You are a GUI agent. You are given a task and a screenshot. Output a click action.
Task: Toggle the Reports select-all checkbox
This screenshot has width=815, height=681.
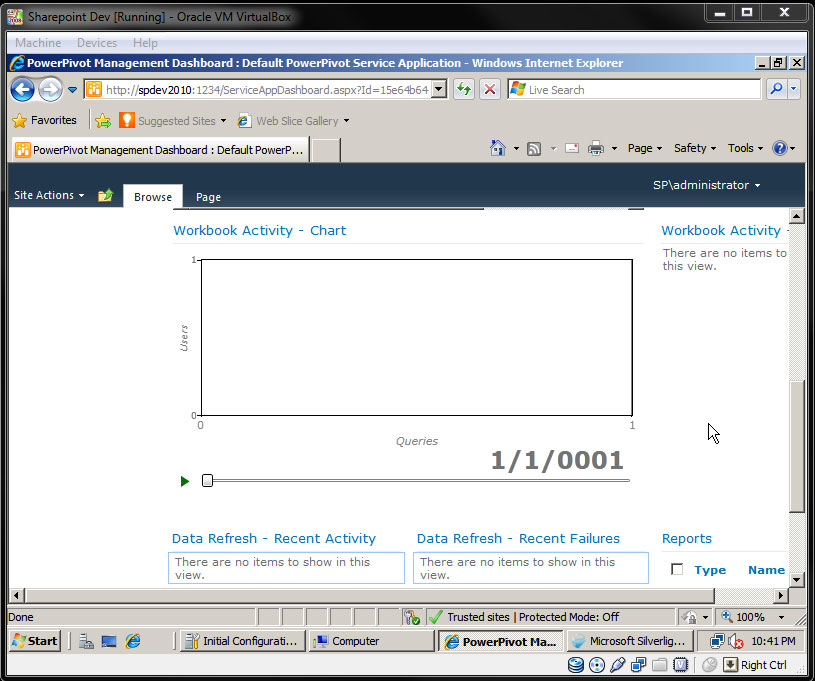677,569
